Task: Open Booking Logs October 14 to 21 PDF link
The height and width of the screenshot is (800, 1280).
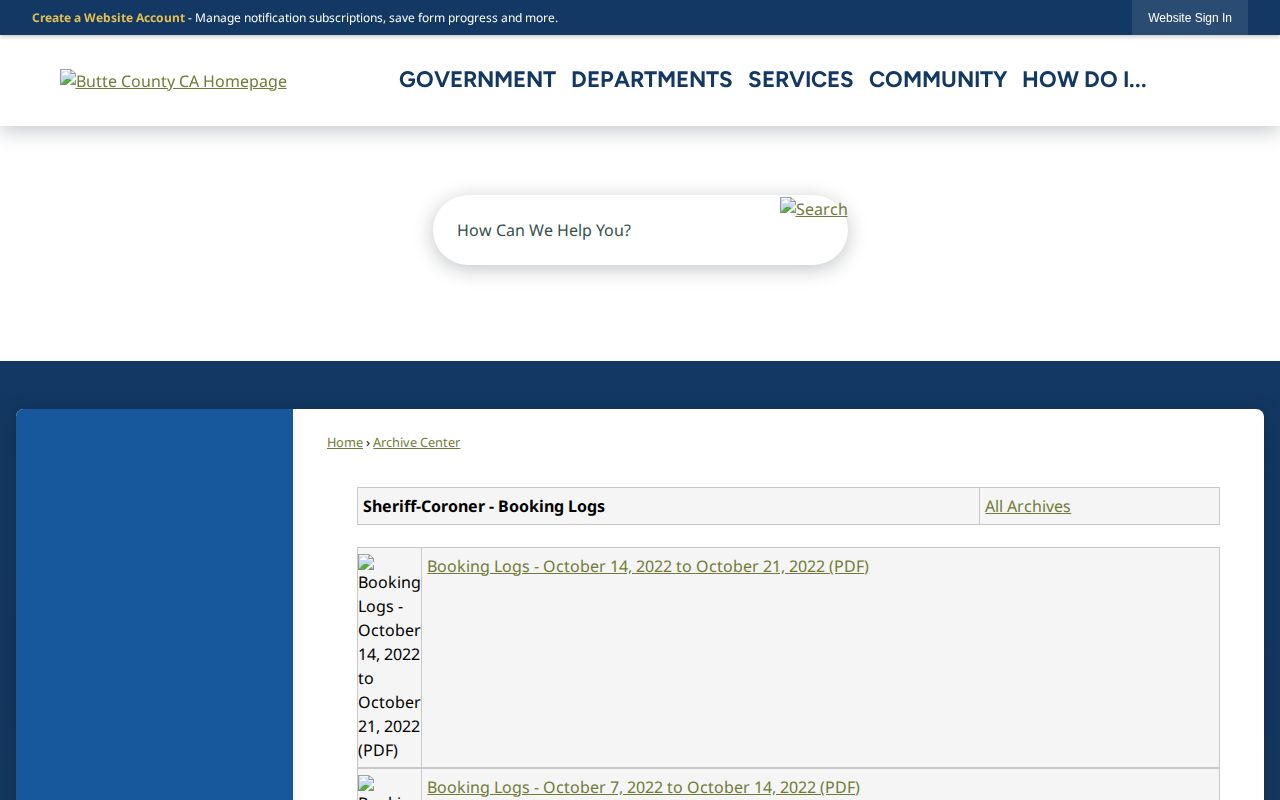Action: (x=648, y=566)
